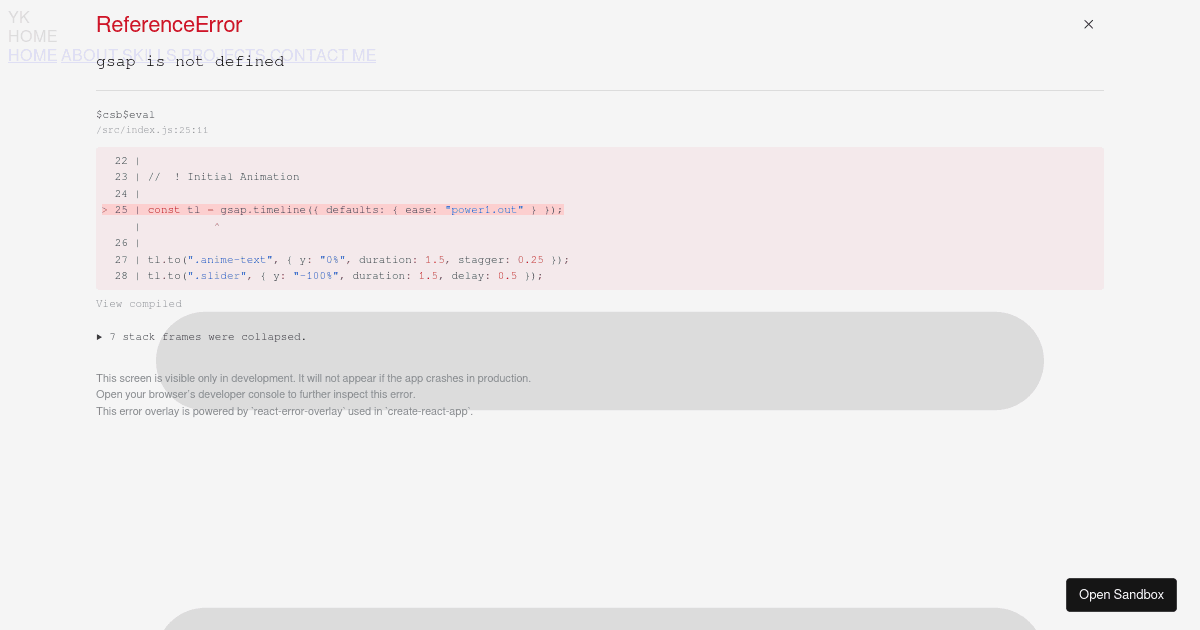
Task: Click the View compiled link
Action: pos(139,304)
